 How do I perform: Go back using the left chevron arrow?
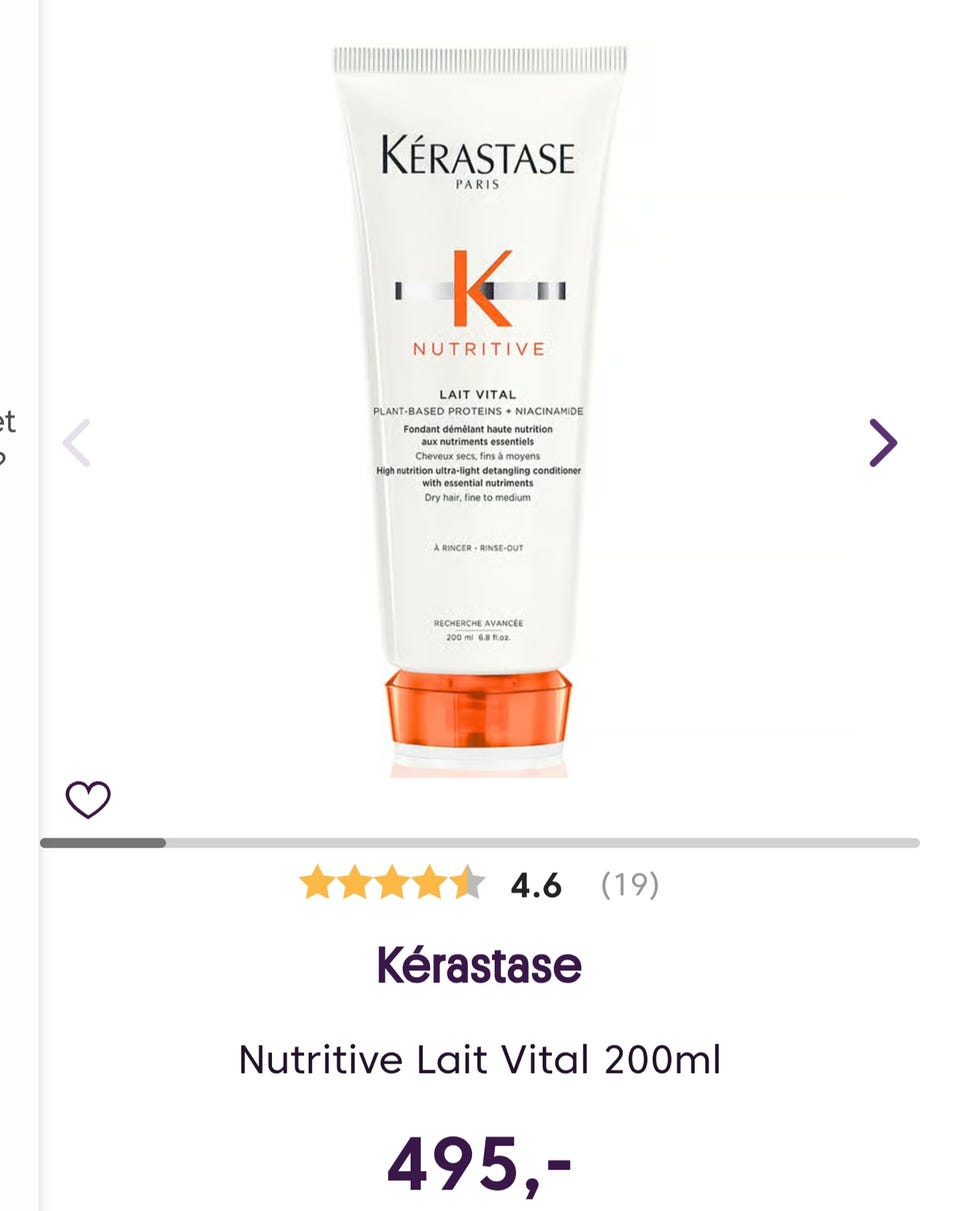tap(77, 443)
